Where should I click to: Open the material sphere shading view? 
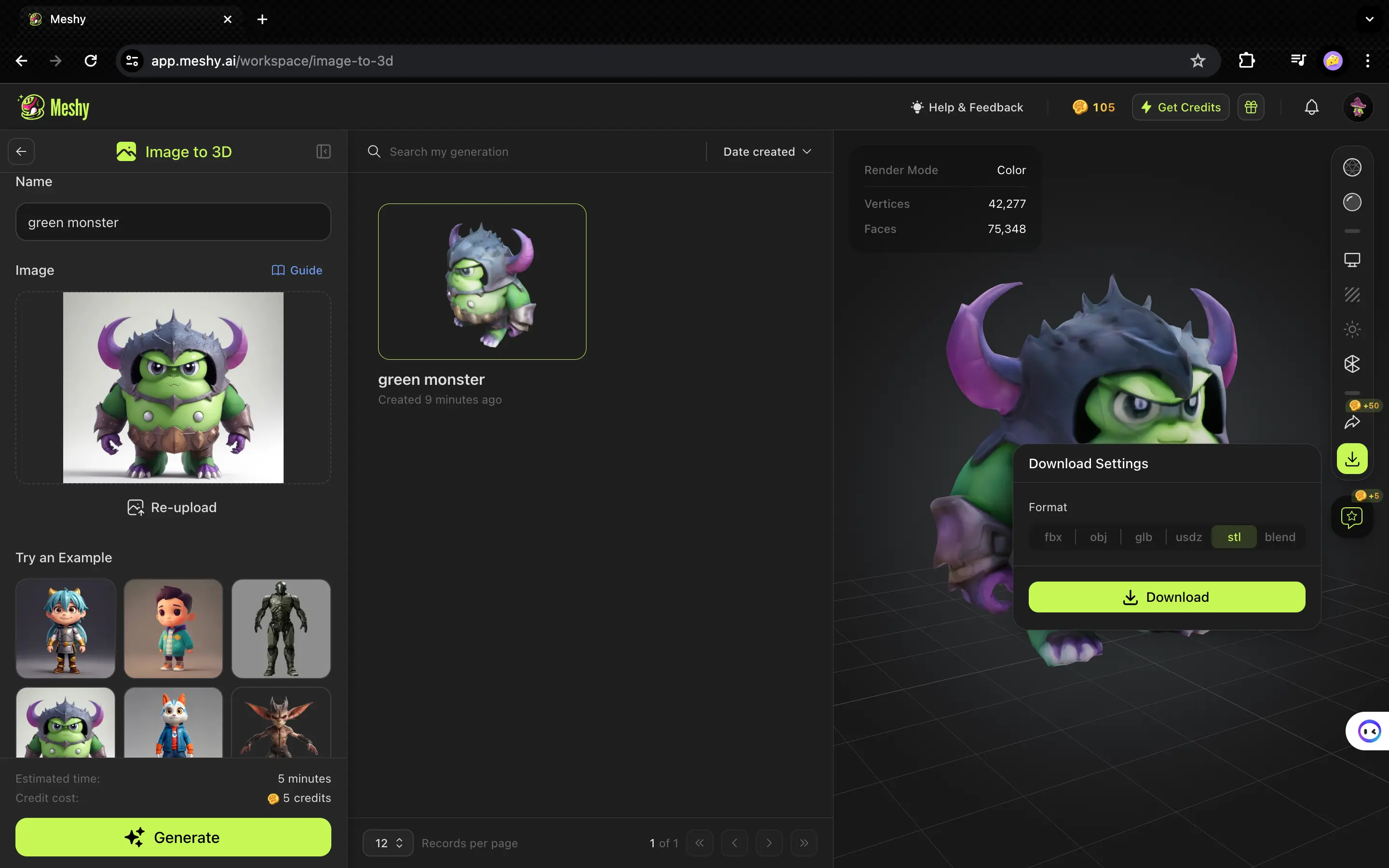coord(1352,201)
